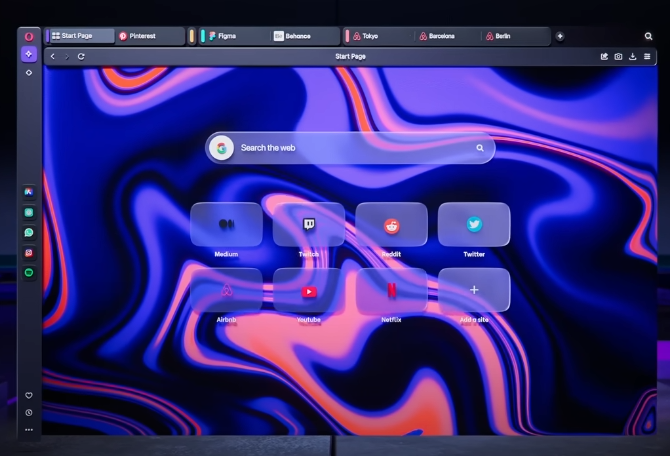Take a snapshot with camera icon
The image size is (670, 456).
point(618,56)
